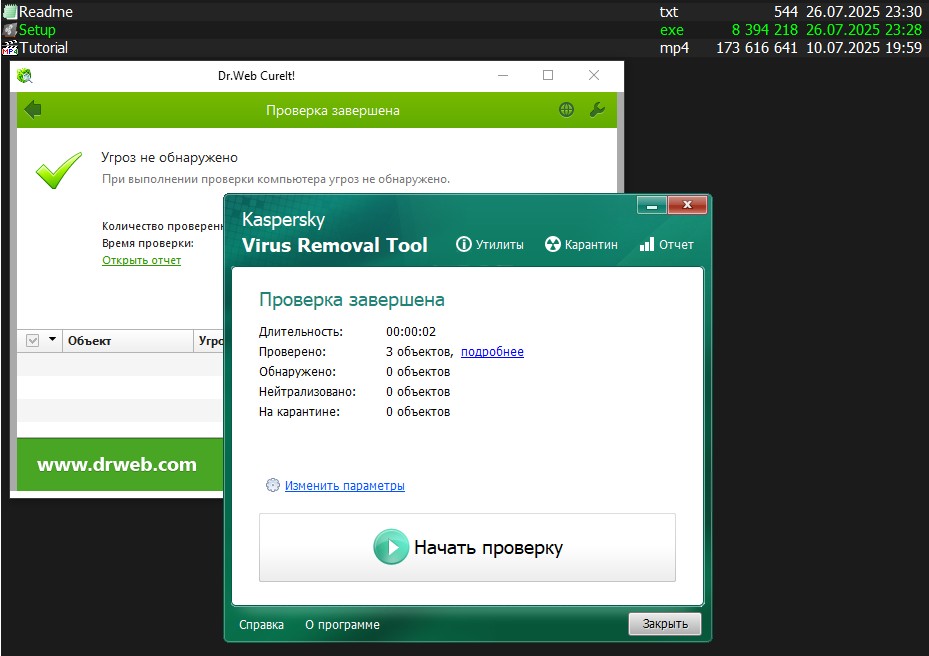This screenshot has height=656, width=929.
Task: Toggle the select-all checkbox in Dr.Web table
Action: pos(33,341)
